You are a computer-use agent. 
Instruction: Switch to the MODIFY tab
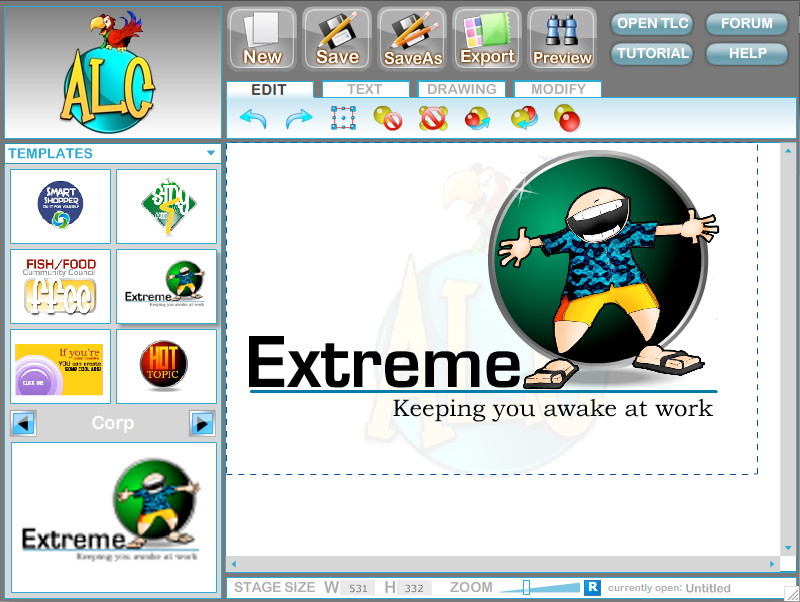click(558, 89)
